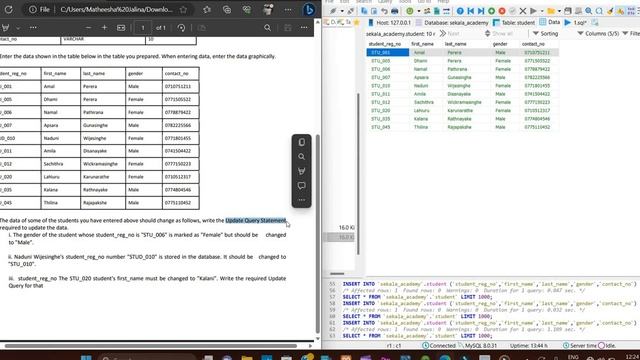Screen dimensions: 640x360
Task: Click the find text magnifier icon in HeidiSQL
Action: (x=589, y=11)
